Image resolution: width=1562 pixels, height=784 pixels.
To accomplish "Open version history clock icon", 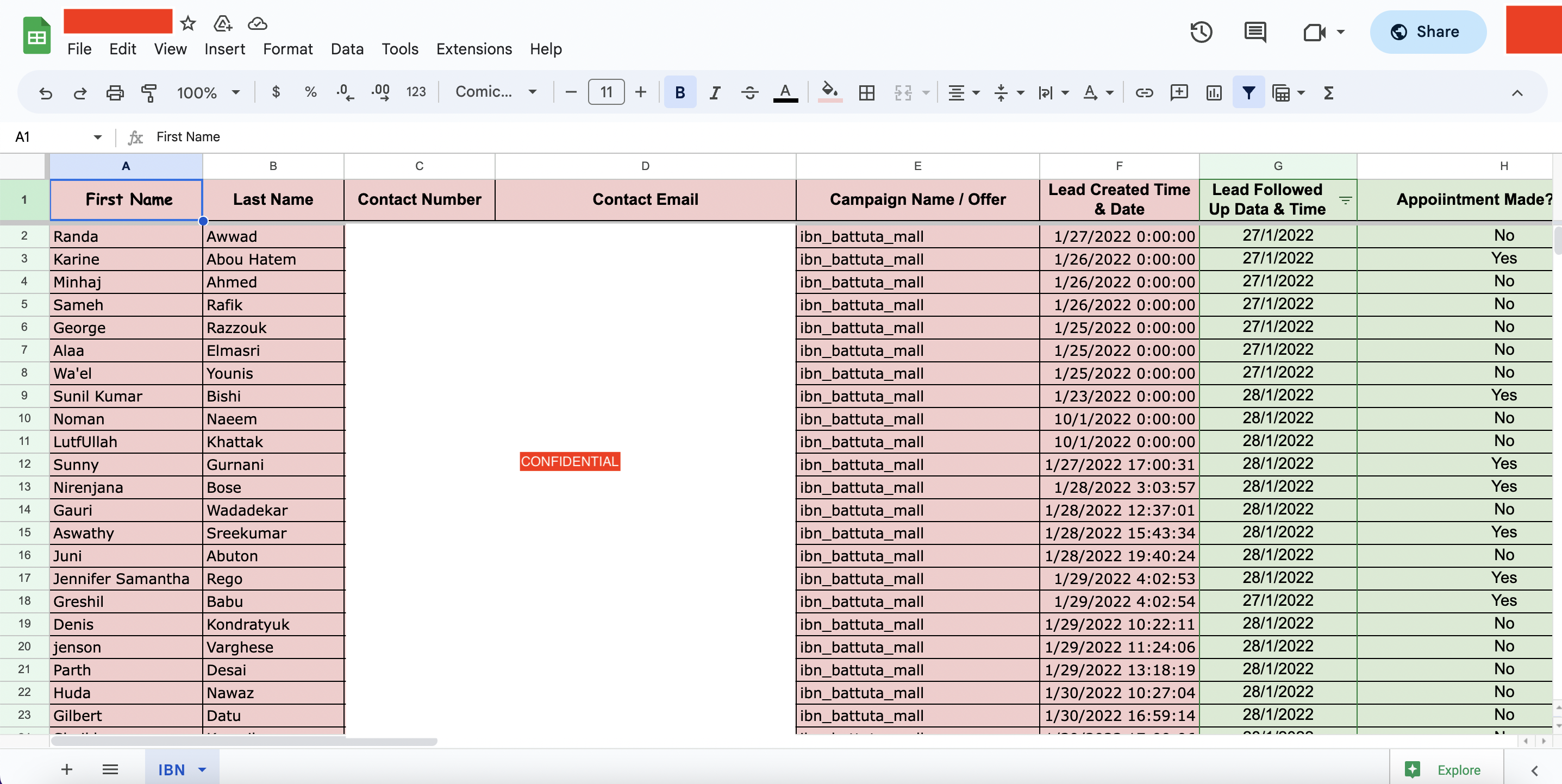I will [x=1201, y=32].
